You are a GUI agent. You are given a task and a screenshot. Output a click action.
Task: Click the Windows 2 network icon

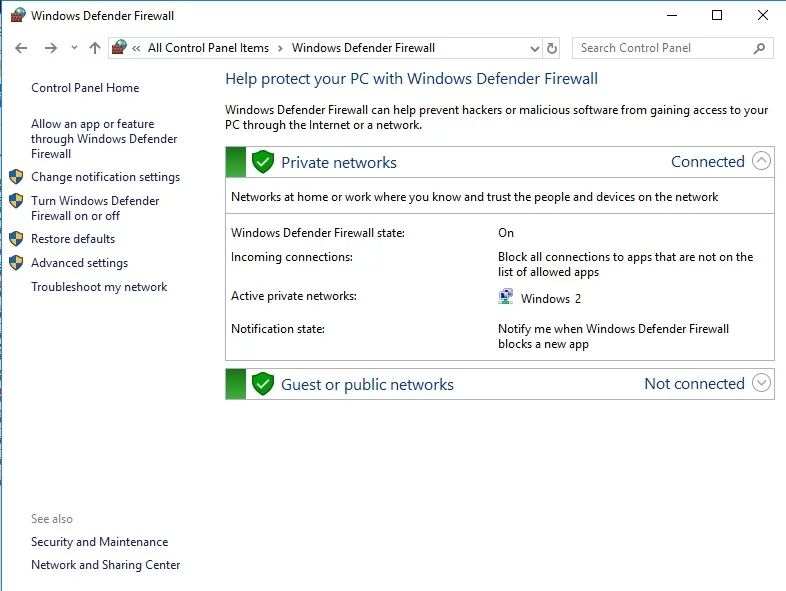pos(506,297)
